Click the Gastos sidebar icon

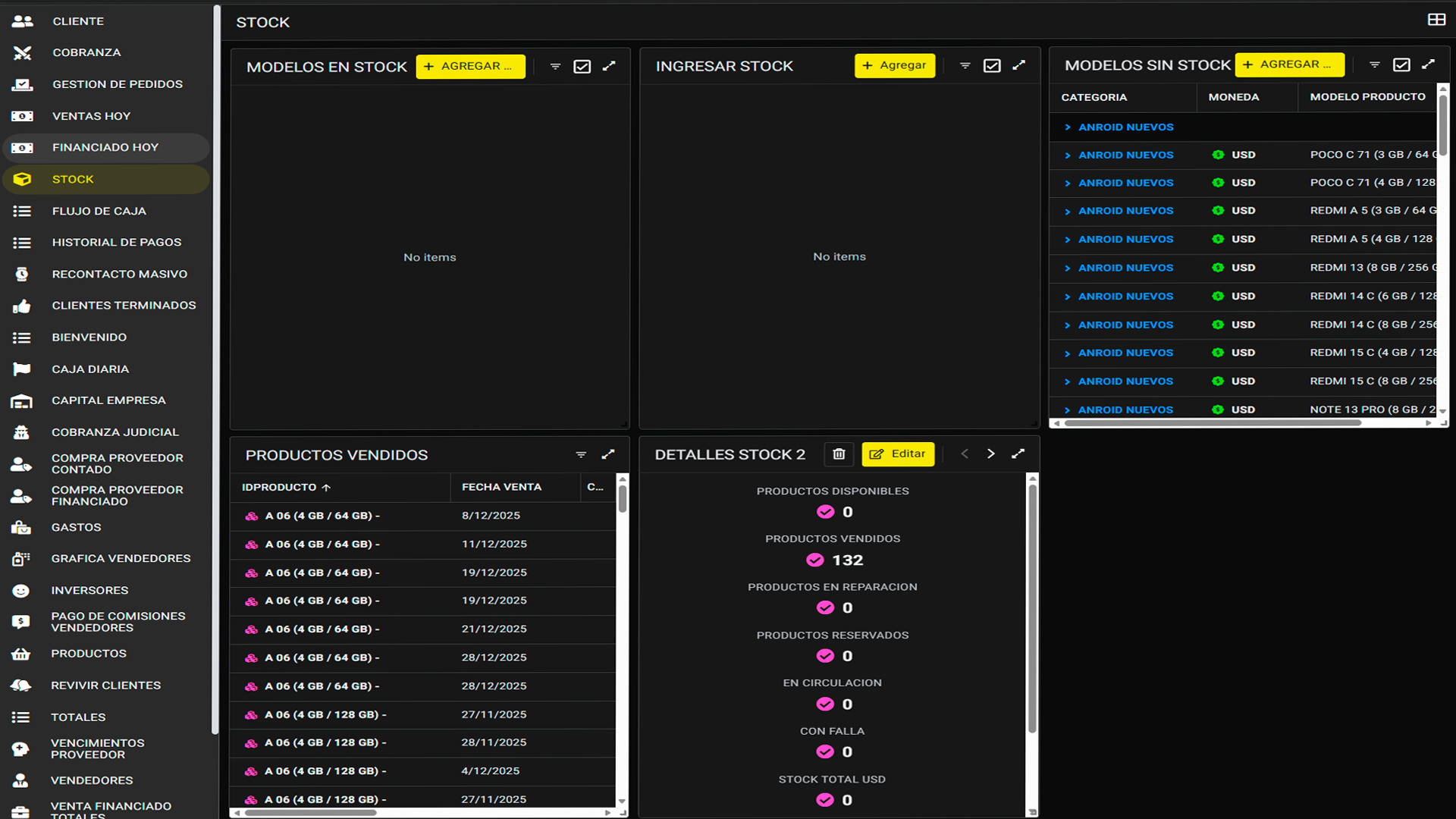pos(21,528)
